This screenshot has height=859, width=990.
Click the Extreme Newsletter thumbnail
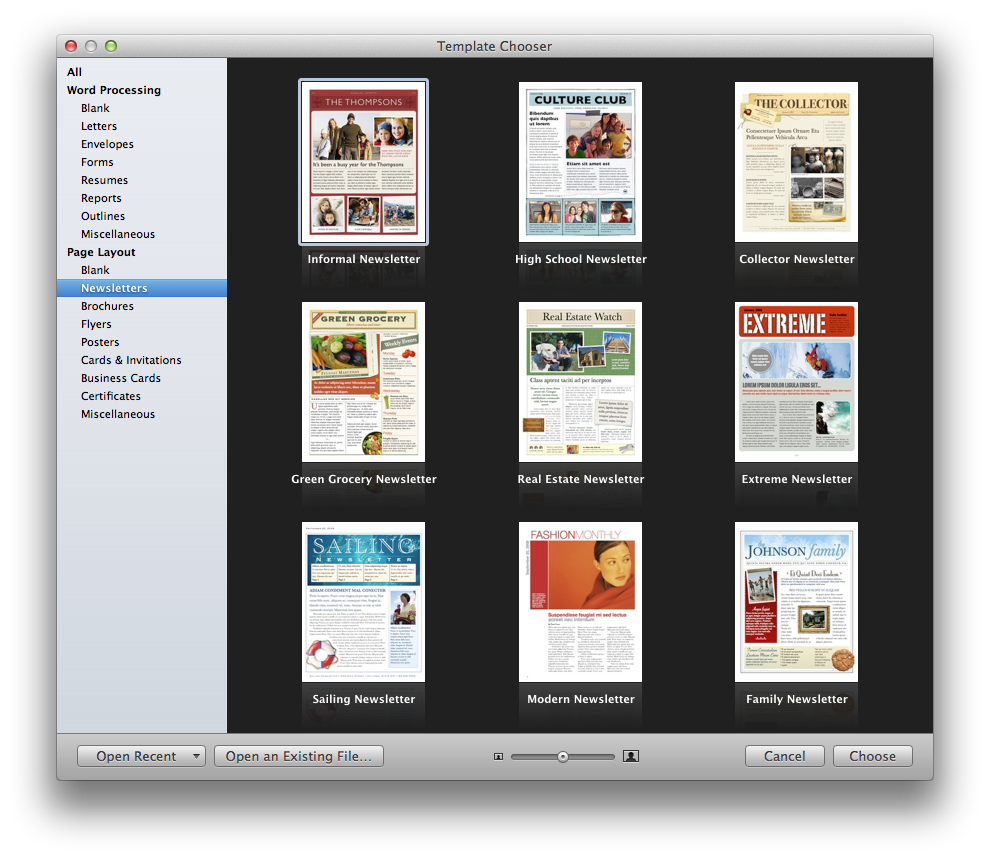[x=796, y=382]
